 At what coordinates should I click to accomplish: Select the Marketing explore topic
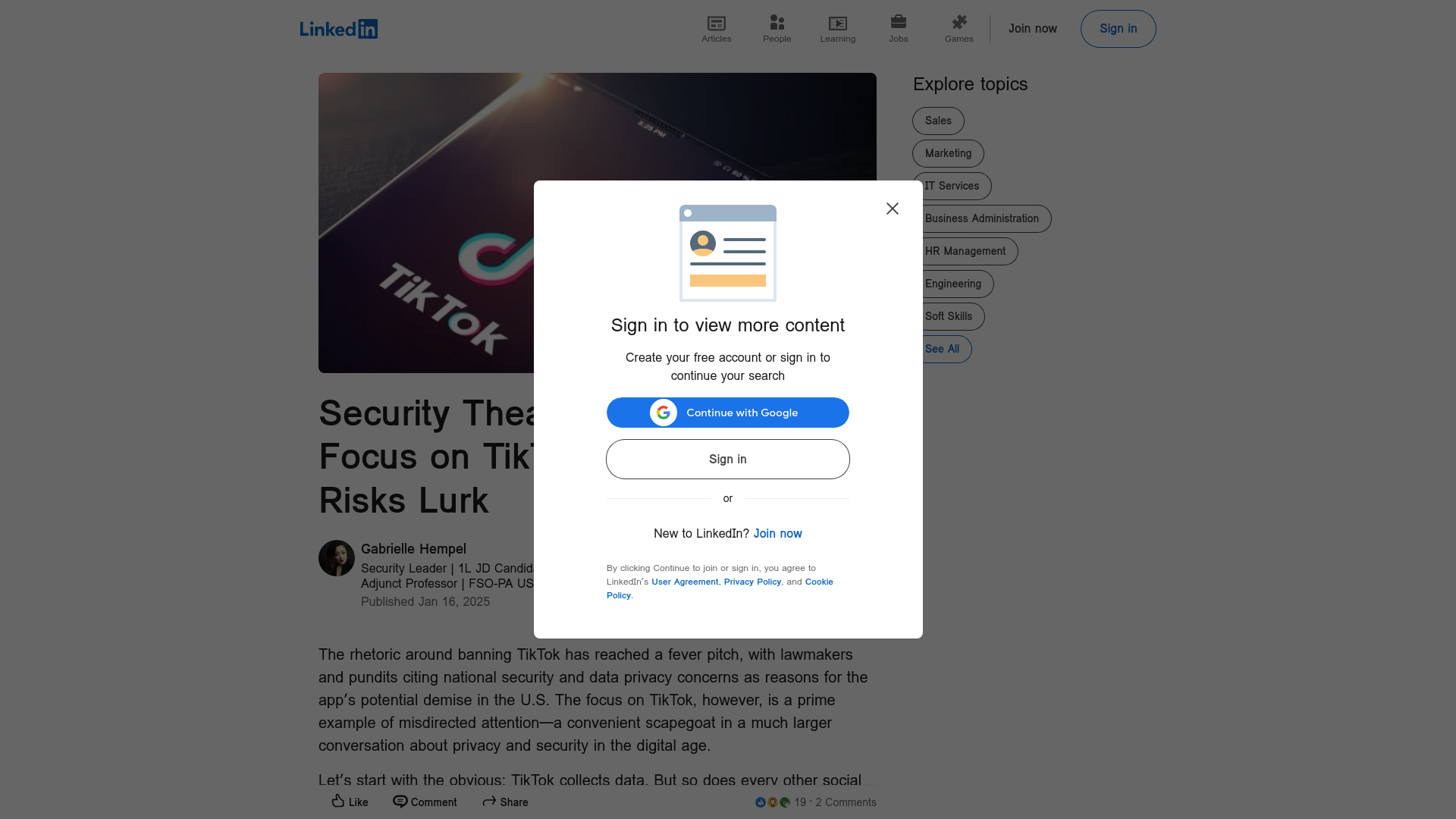coord(948,153)
